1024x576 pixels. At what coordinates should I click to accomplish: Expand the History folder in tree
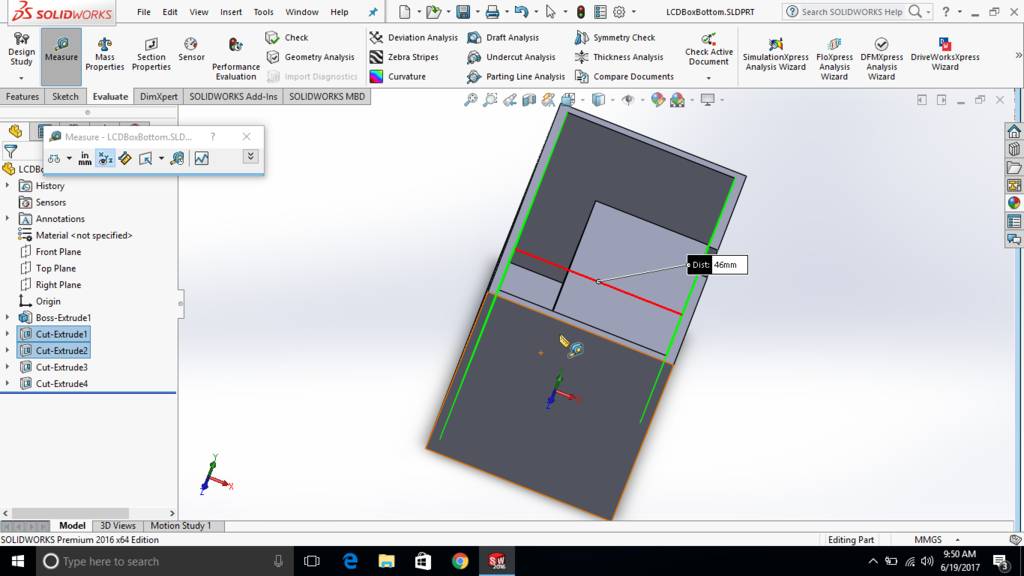pyautogui.click(x=8, y=185)
